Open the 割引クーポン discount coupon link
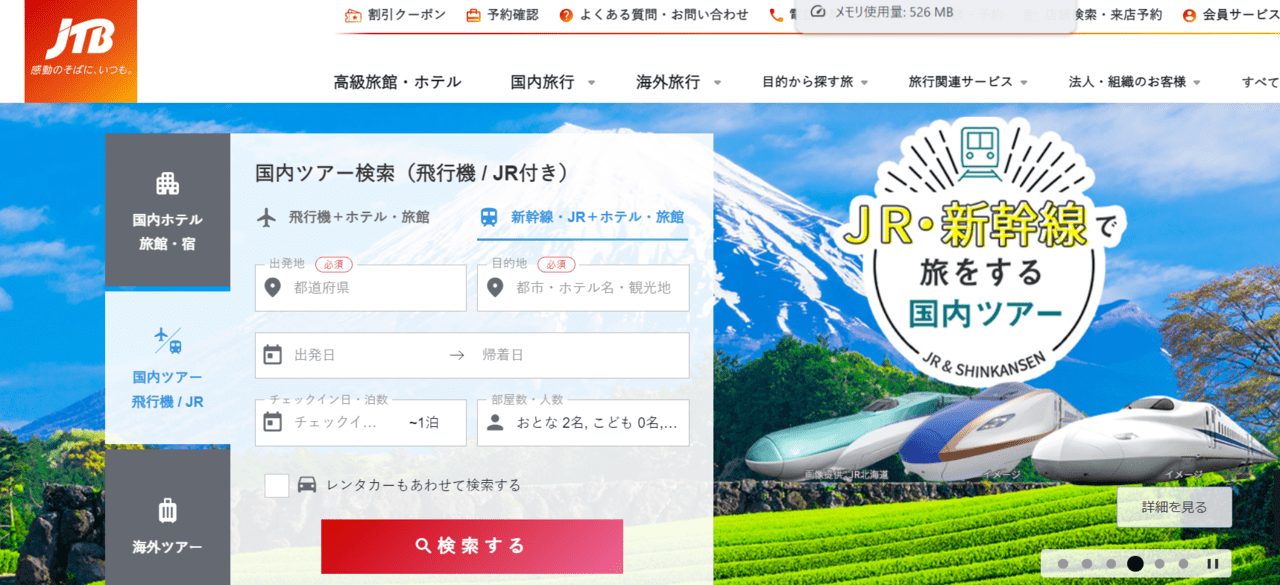 [395, 15]
